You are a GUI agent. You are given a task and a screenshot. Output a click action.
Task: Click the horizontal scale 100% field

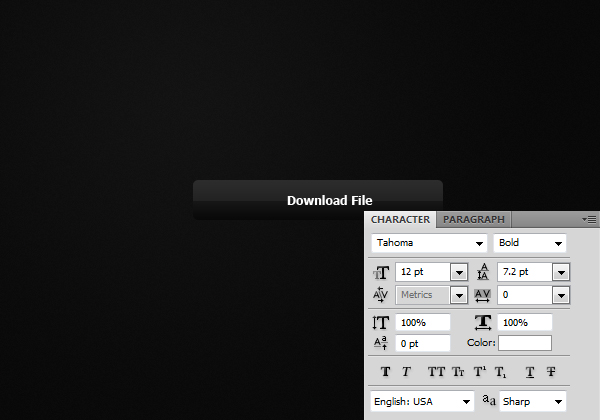[x=525, y=322]
